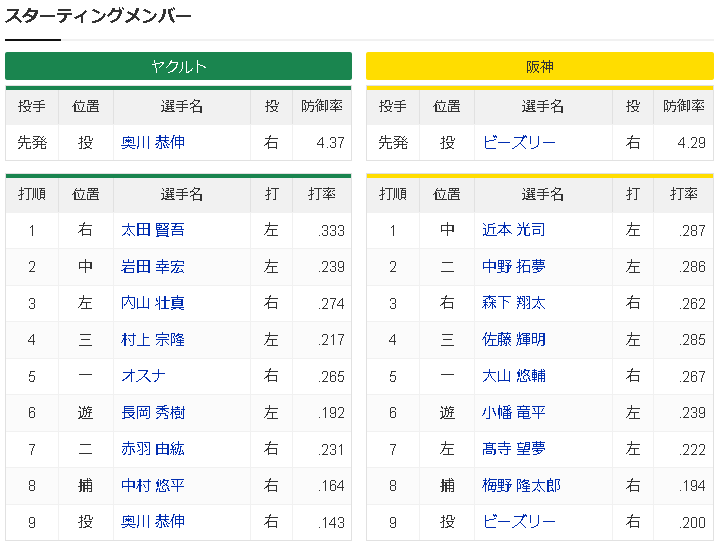Click 森下 翔太 player name
The height and width of the screenshot is (548, 719).
[514, 303]
